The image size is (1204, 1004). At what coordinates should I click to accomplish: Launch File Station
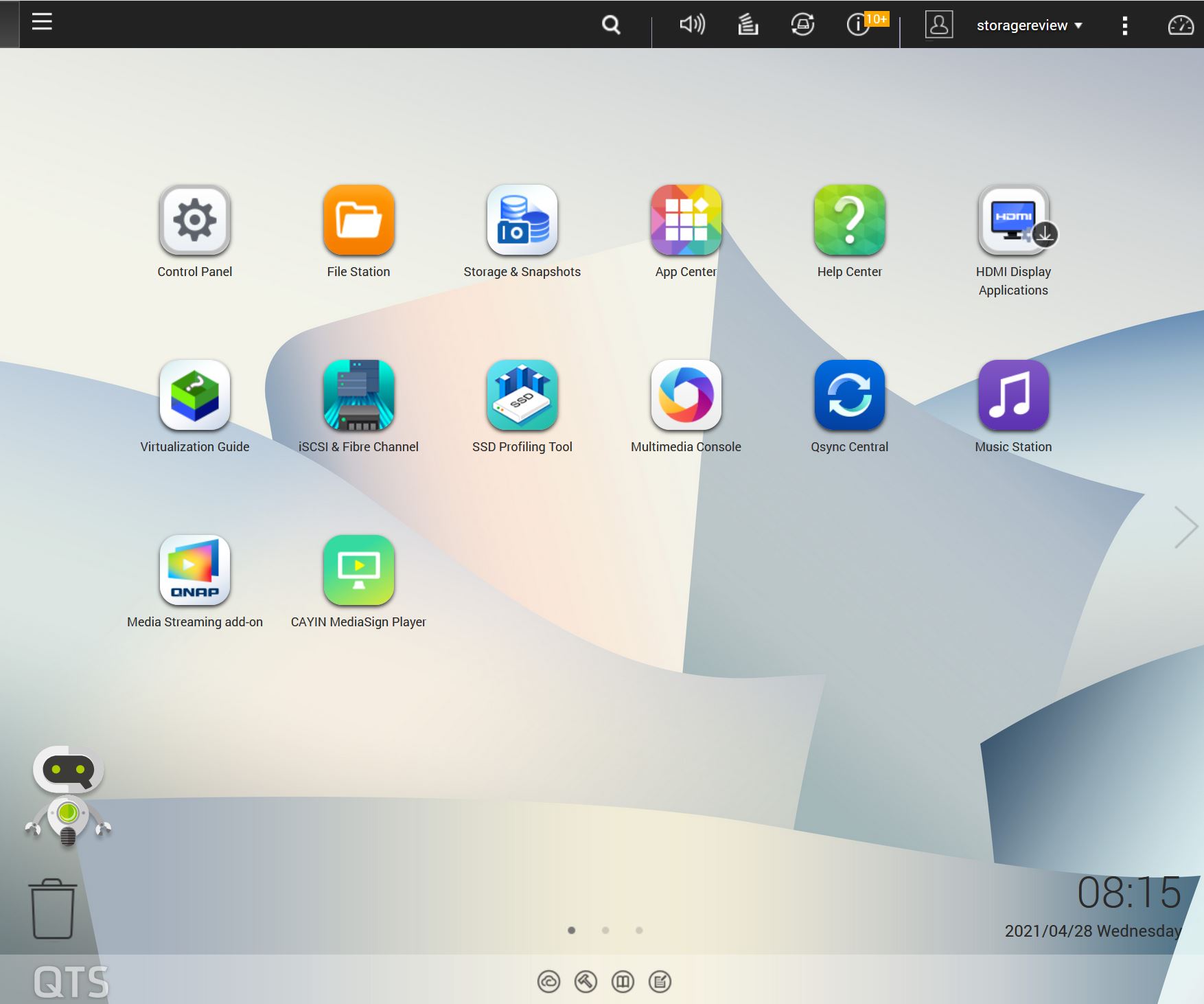coord(358,220)
